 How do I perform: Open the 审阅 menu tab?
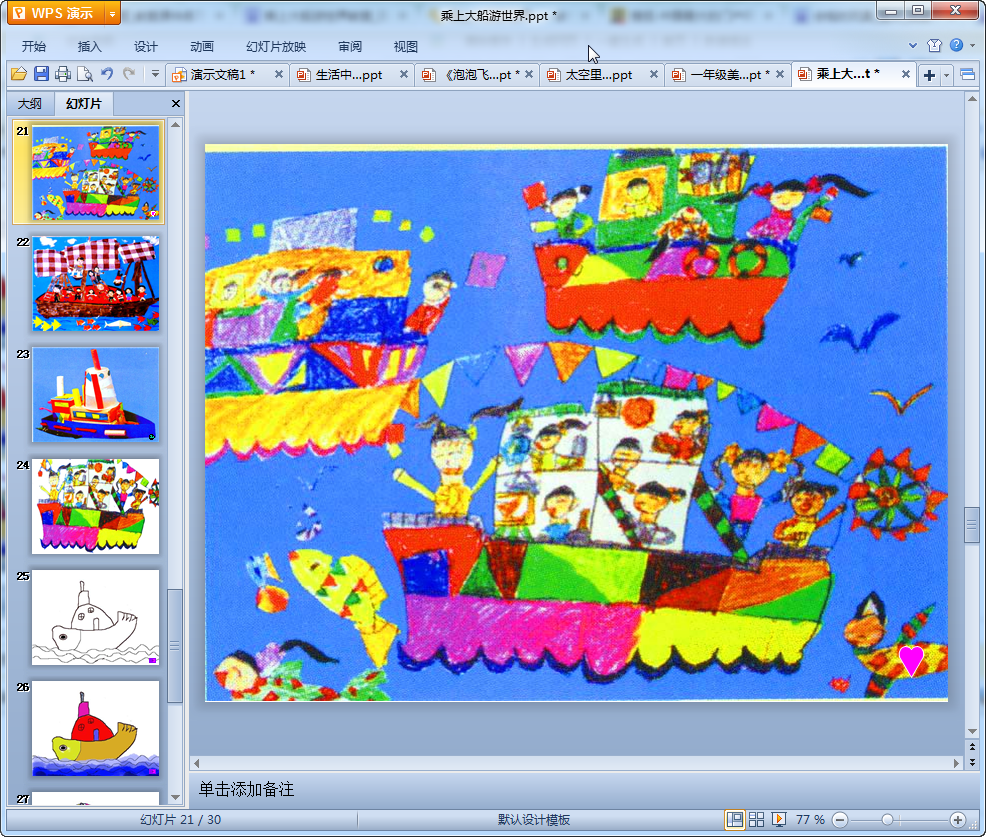coord(350,47)
